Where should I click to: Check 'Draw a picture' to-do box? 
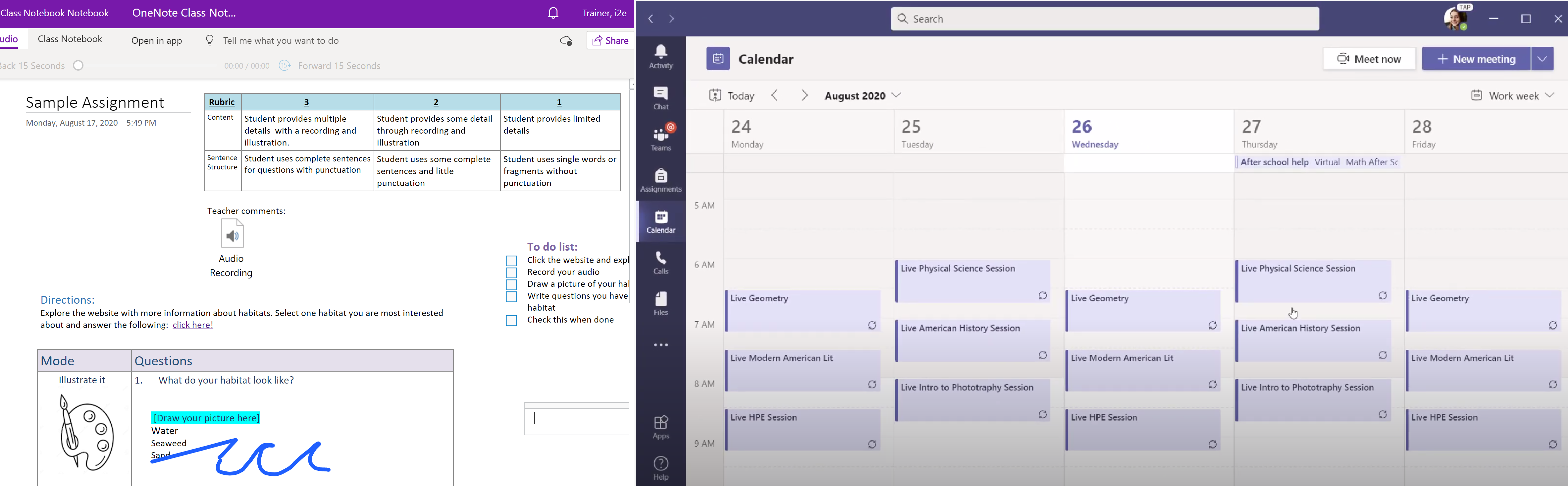click(511, 284)
